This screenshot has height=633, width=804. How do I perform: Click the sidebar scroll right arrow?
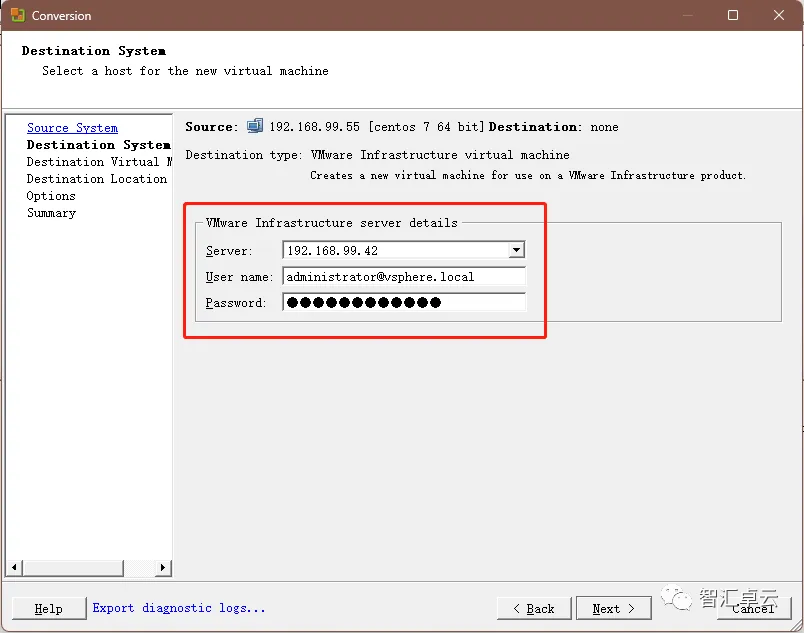163,567
